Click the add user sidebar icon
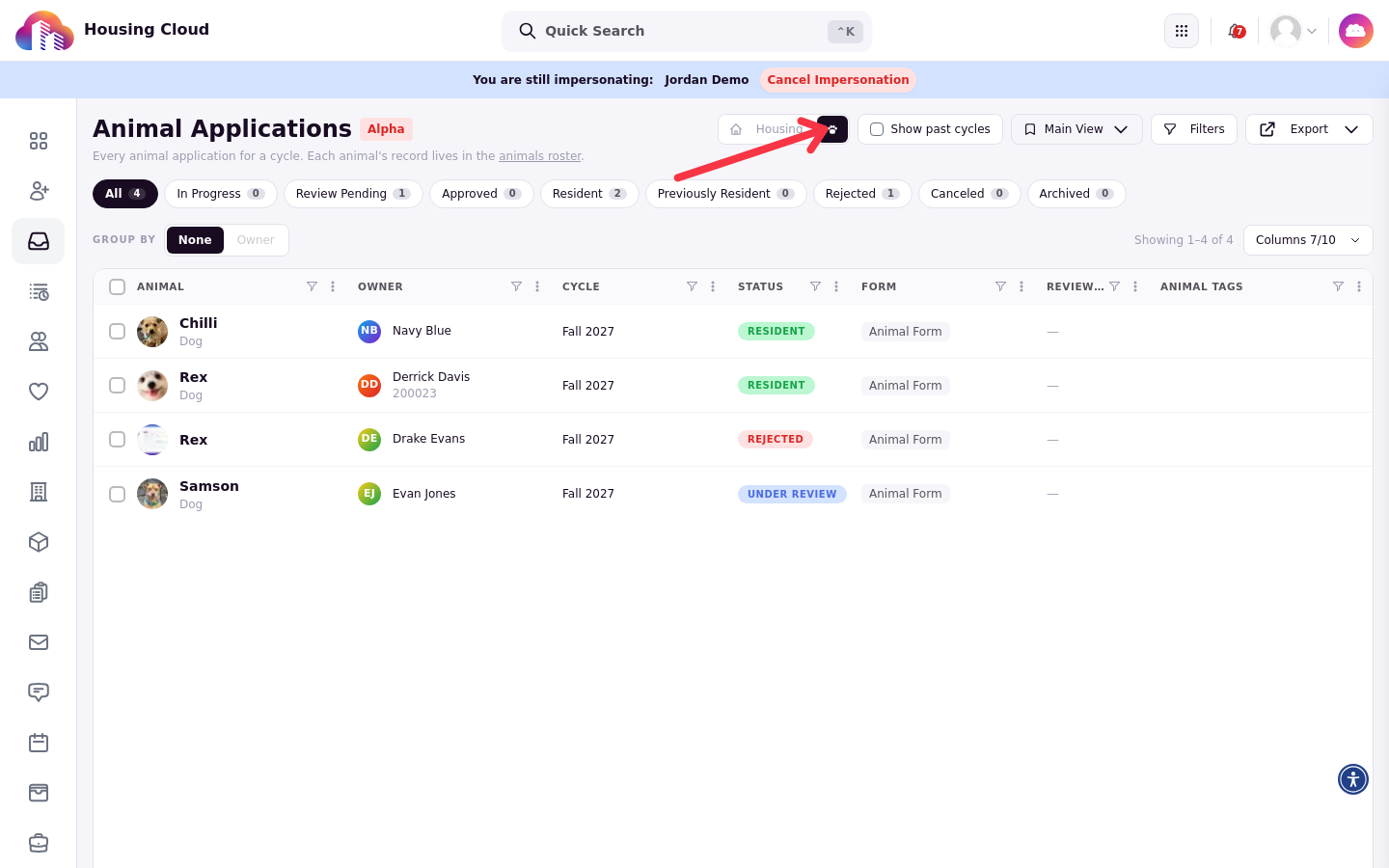Screen dimensions: 1389x868 click(x=39, y=191)
